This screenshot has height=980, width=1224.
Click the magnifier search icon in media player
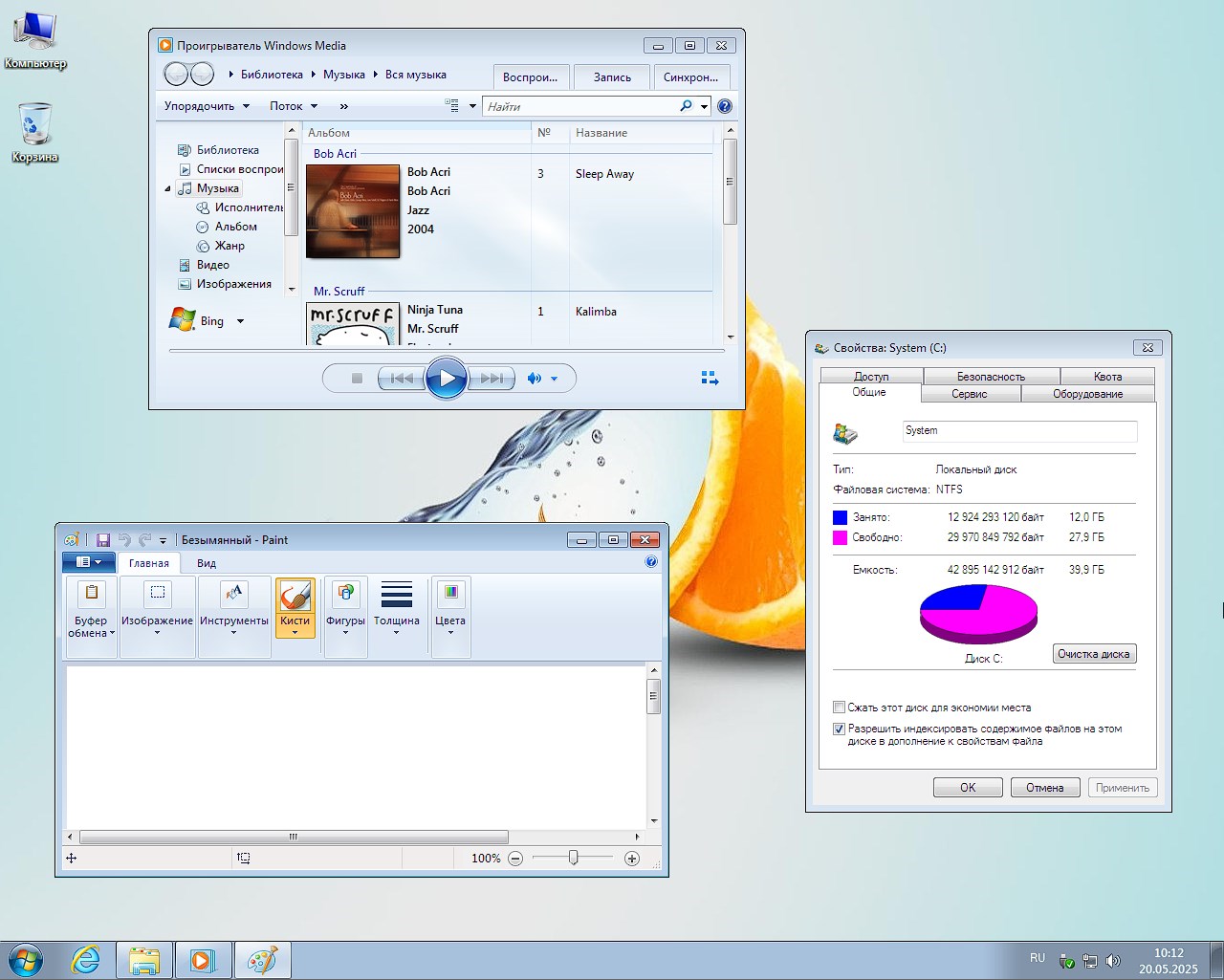(686, 106)
